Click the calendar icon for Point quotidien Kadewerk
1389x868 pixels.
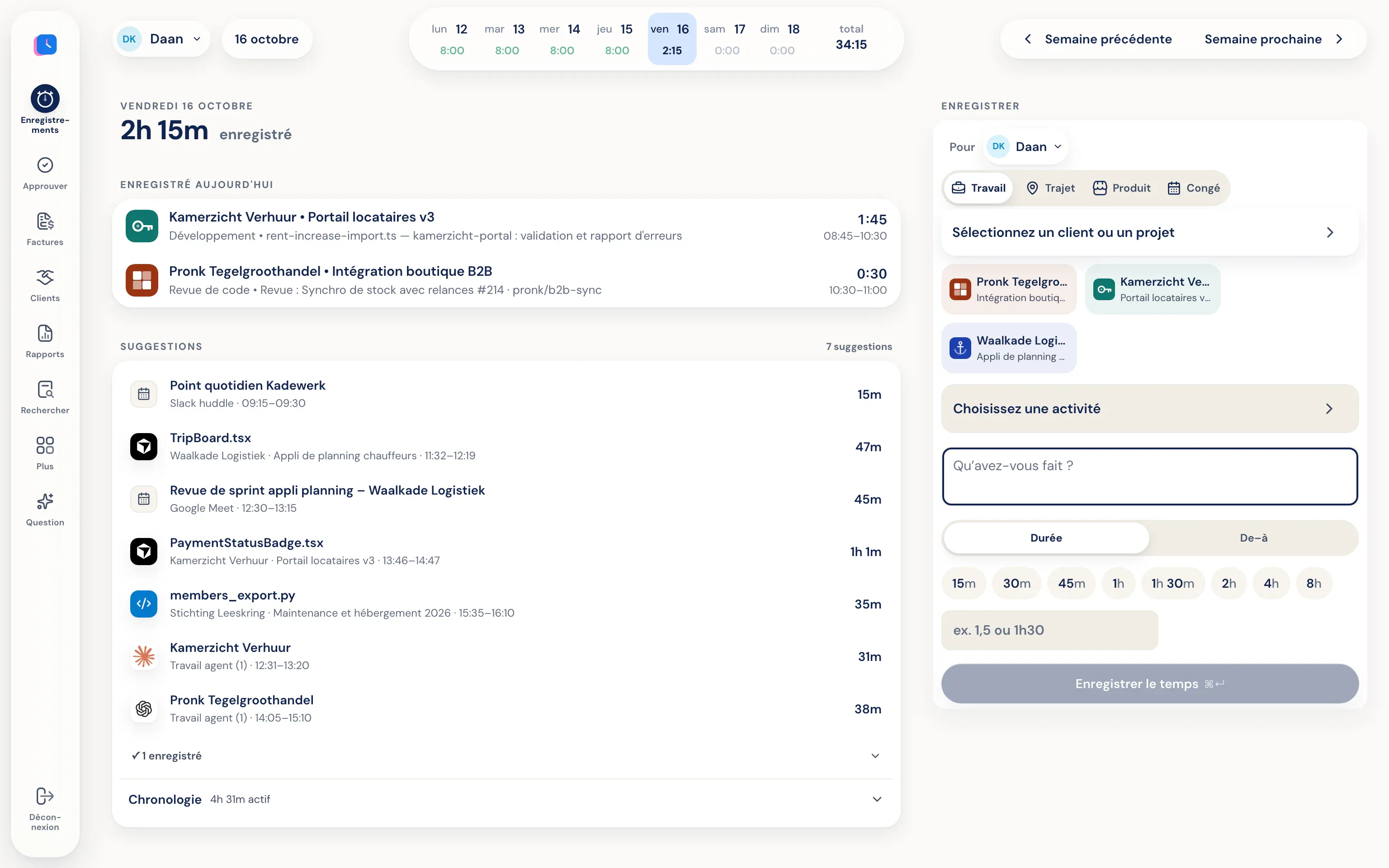click(143, 394)
